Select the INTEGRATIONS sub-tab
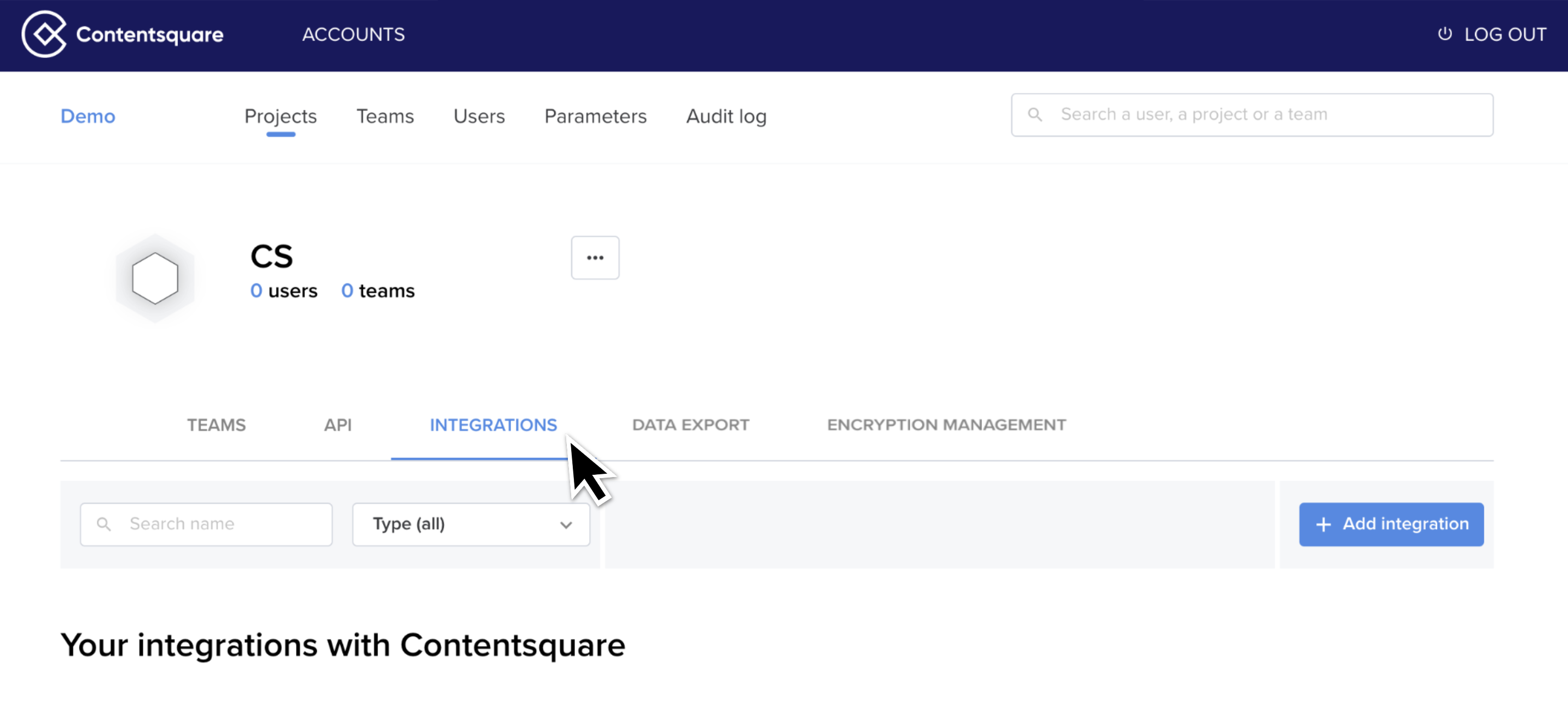This screenshot has height=709, width=1568. click(x=493, y=425)
